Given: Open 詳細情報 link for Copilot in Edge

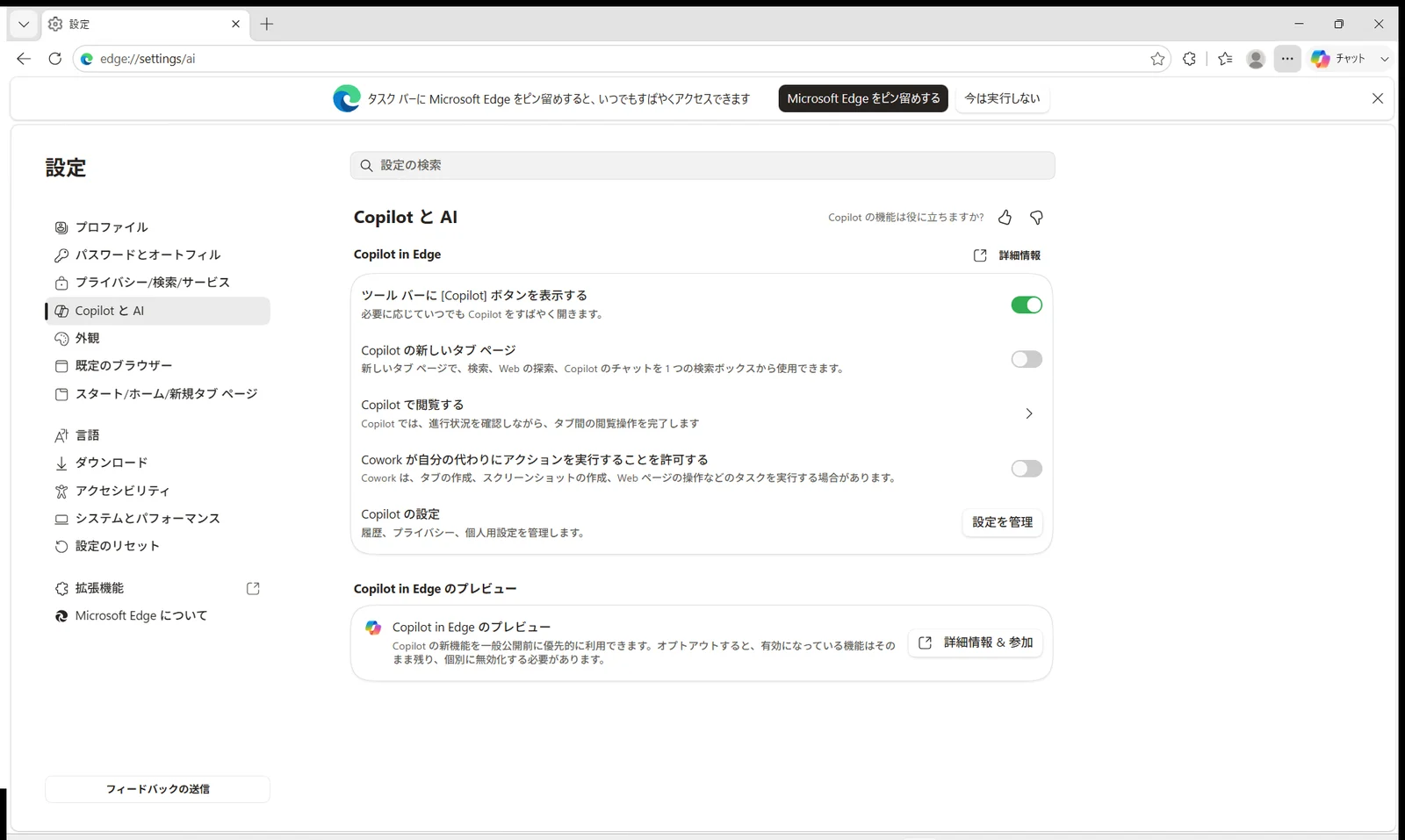Looking at the screenshot, I should coord(1007,255).
